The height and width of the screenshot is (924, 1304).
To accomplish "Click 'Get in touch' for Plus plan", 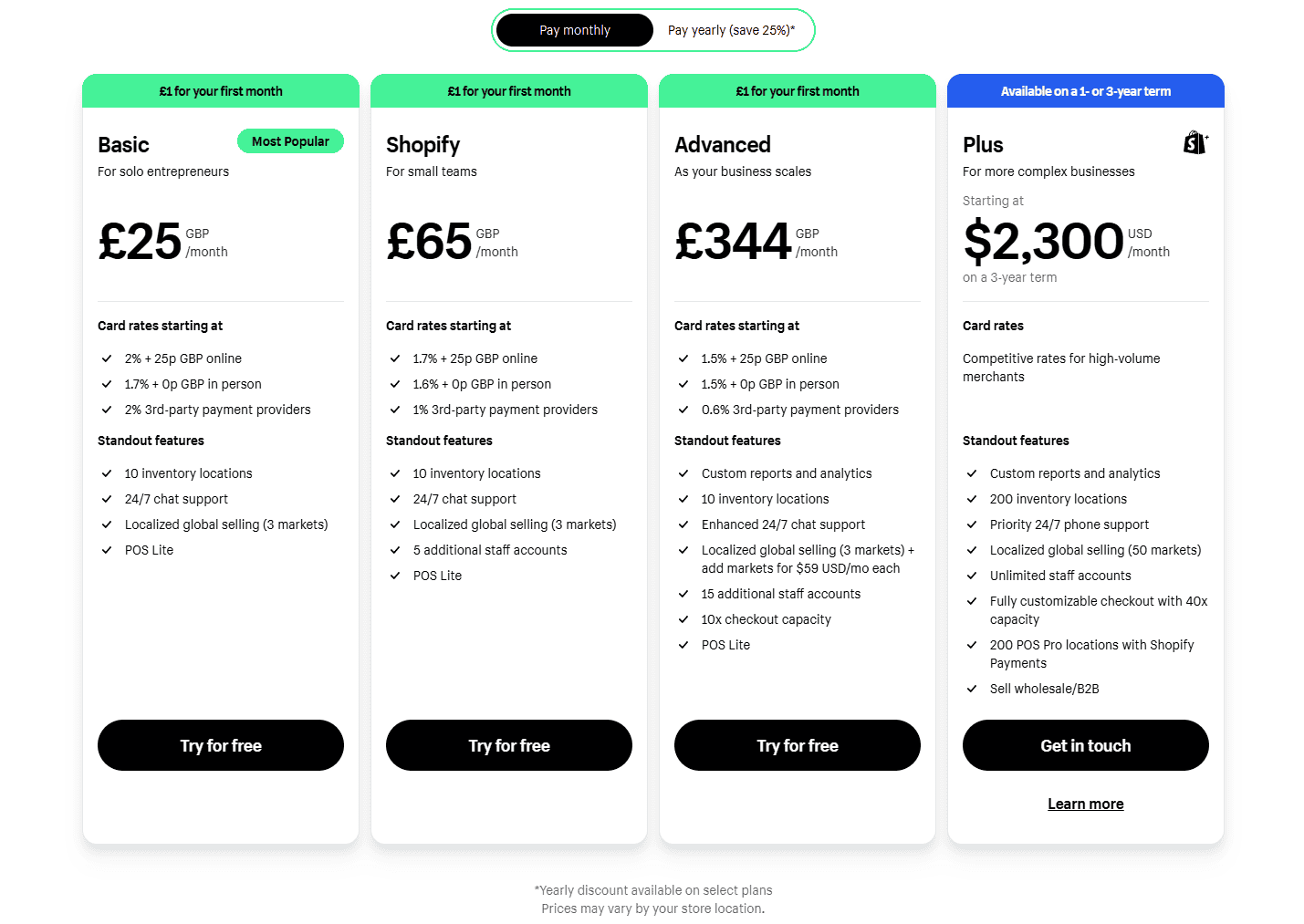I will [1086, 745].
